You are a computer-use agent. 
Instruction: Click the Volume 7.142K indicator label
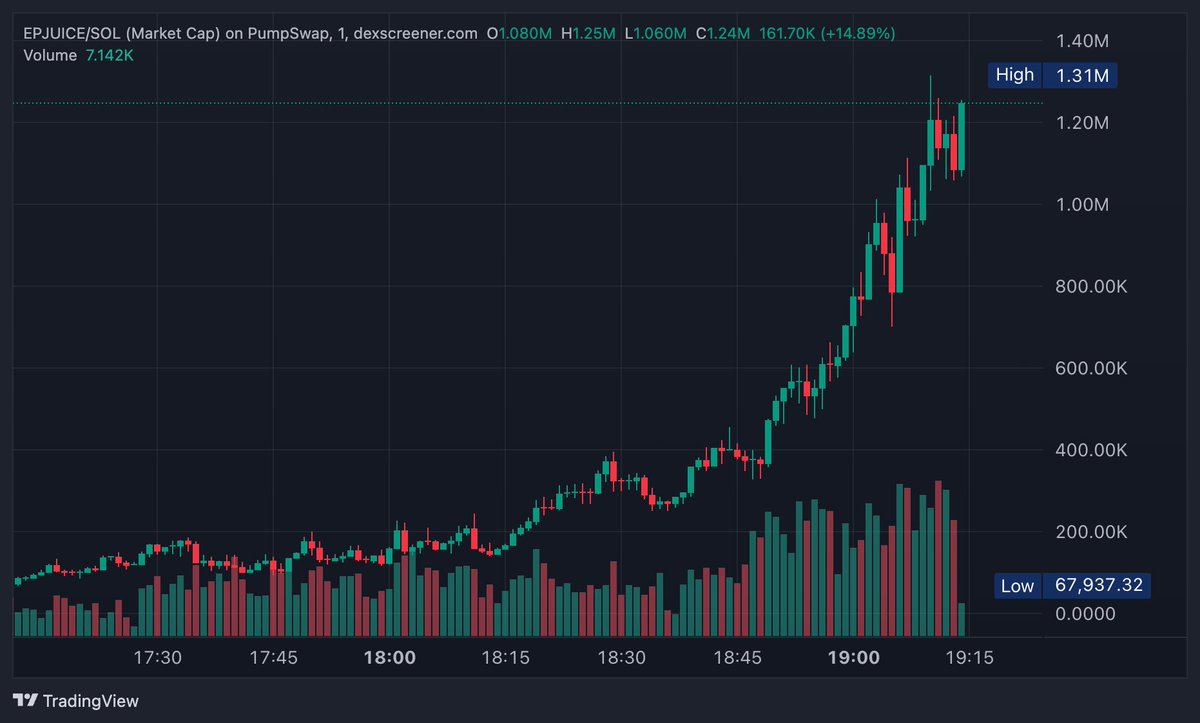point(78,55)
